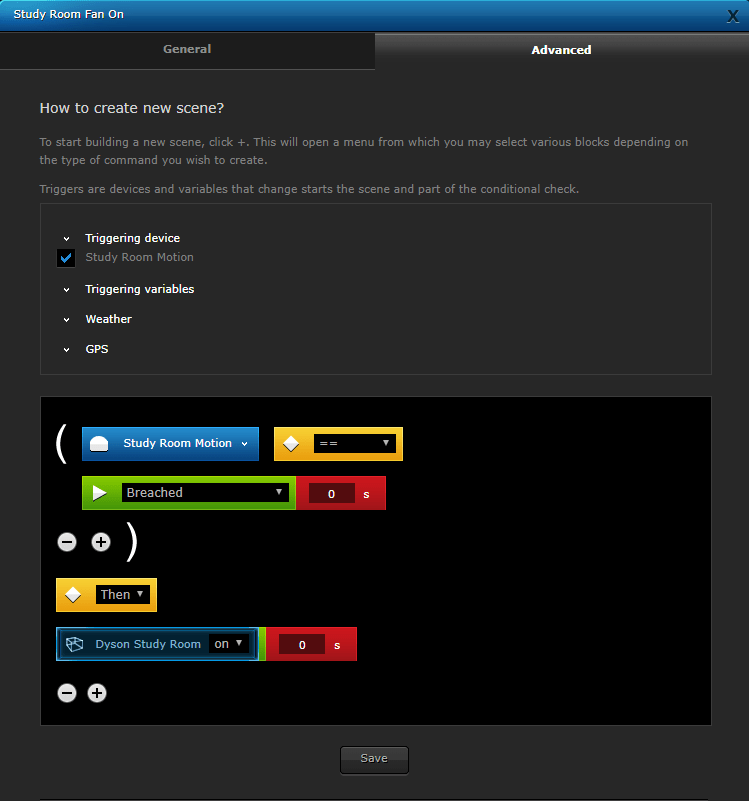Open the Breached state dropdown
The image size is (749, 801).
[205, 493]
